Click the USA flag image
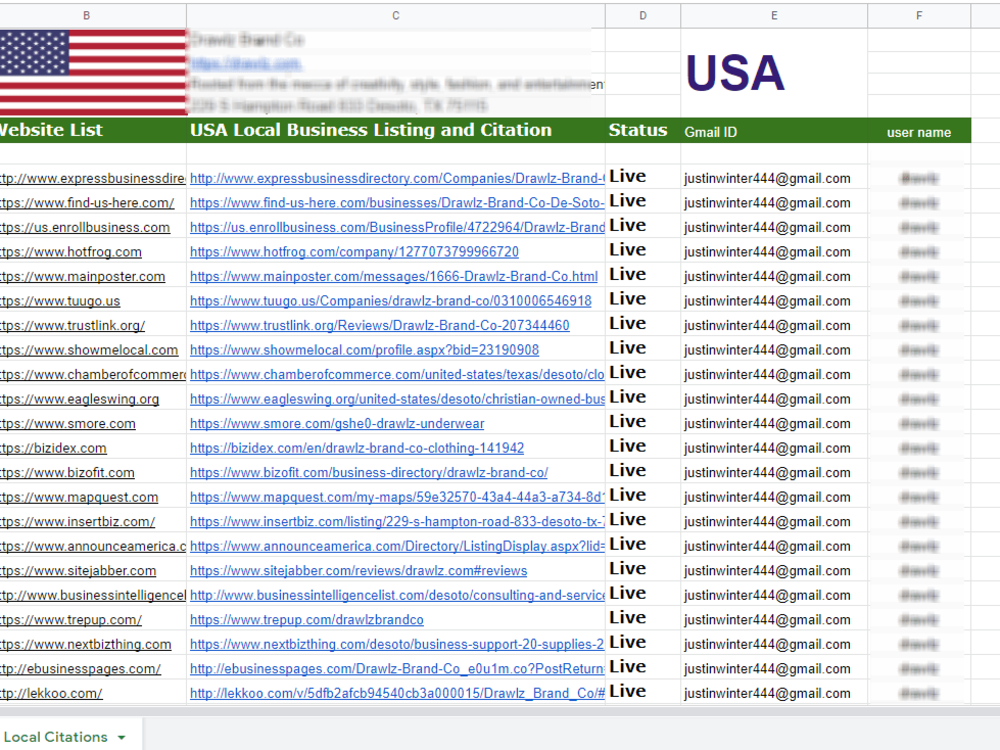The height and width of the screenshot is (750, 1000). click(93, 72)
